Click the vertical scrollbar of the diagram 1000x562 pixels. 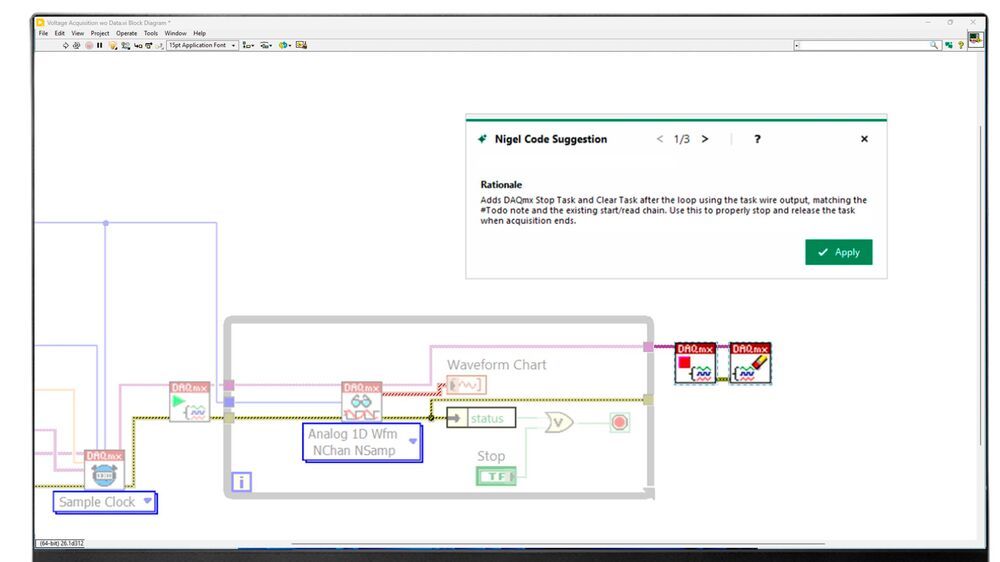(980, 285)
